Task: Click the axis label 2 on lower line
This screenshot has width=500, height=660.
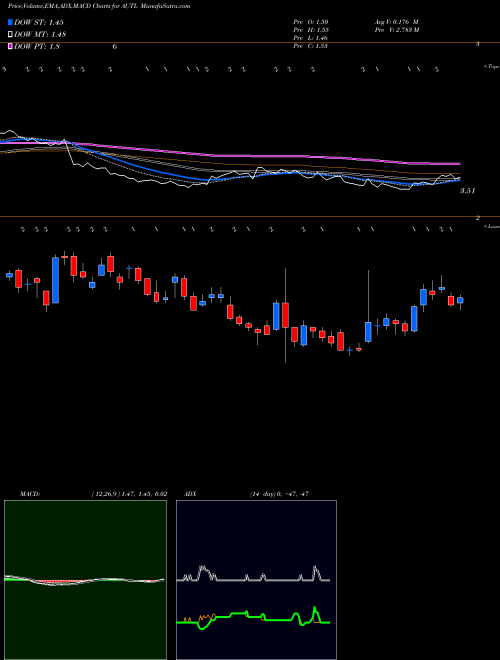Action: click(x=478, y=218)
